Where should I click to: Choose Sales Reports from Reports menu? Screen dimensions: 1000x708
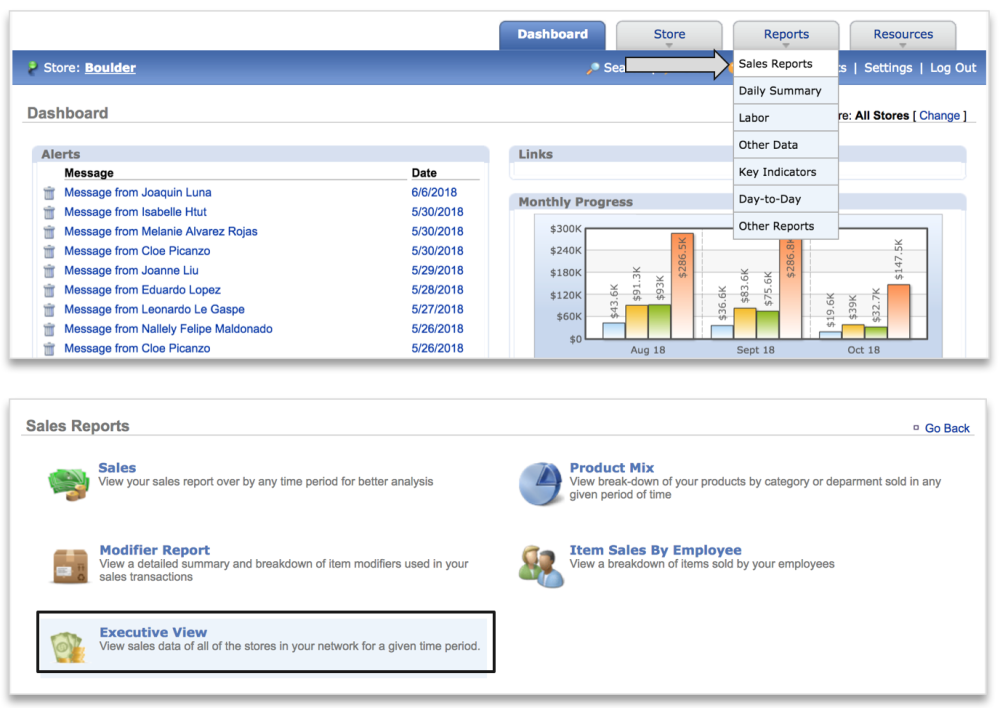point(786,64)
